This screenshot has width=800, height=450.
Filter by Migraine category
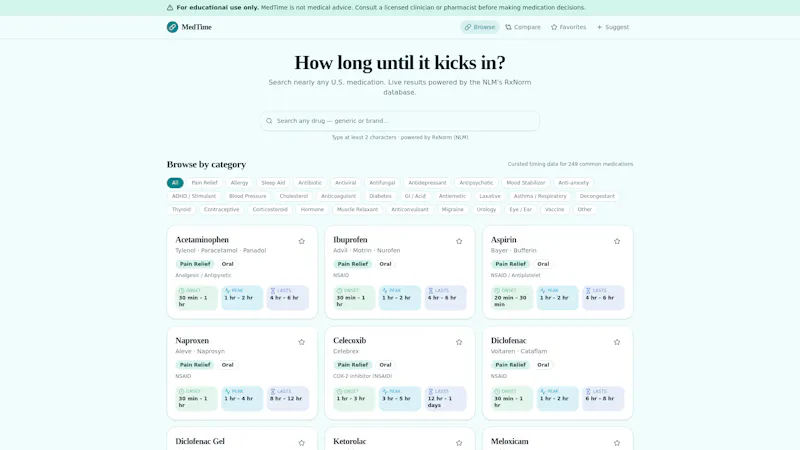[453, 209]
